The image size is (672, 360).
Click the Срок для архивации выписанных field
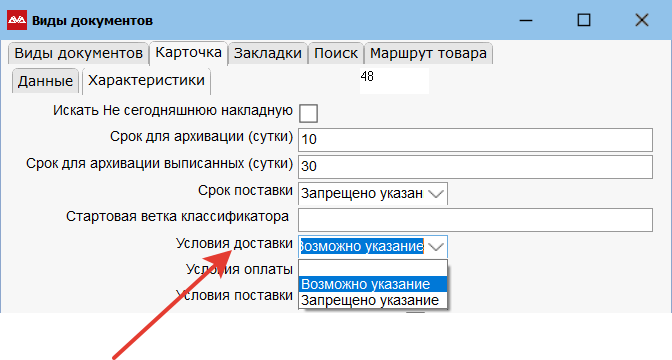click(x=475, y=166)
